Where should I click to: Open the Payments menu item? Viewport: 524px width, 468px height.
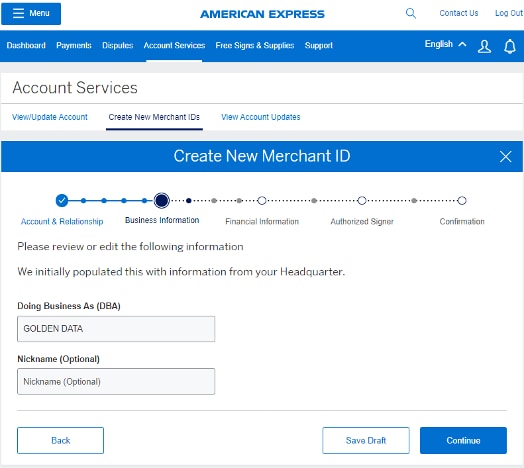[x=74, y=45]
